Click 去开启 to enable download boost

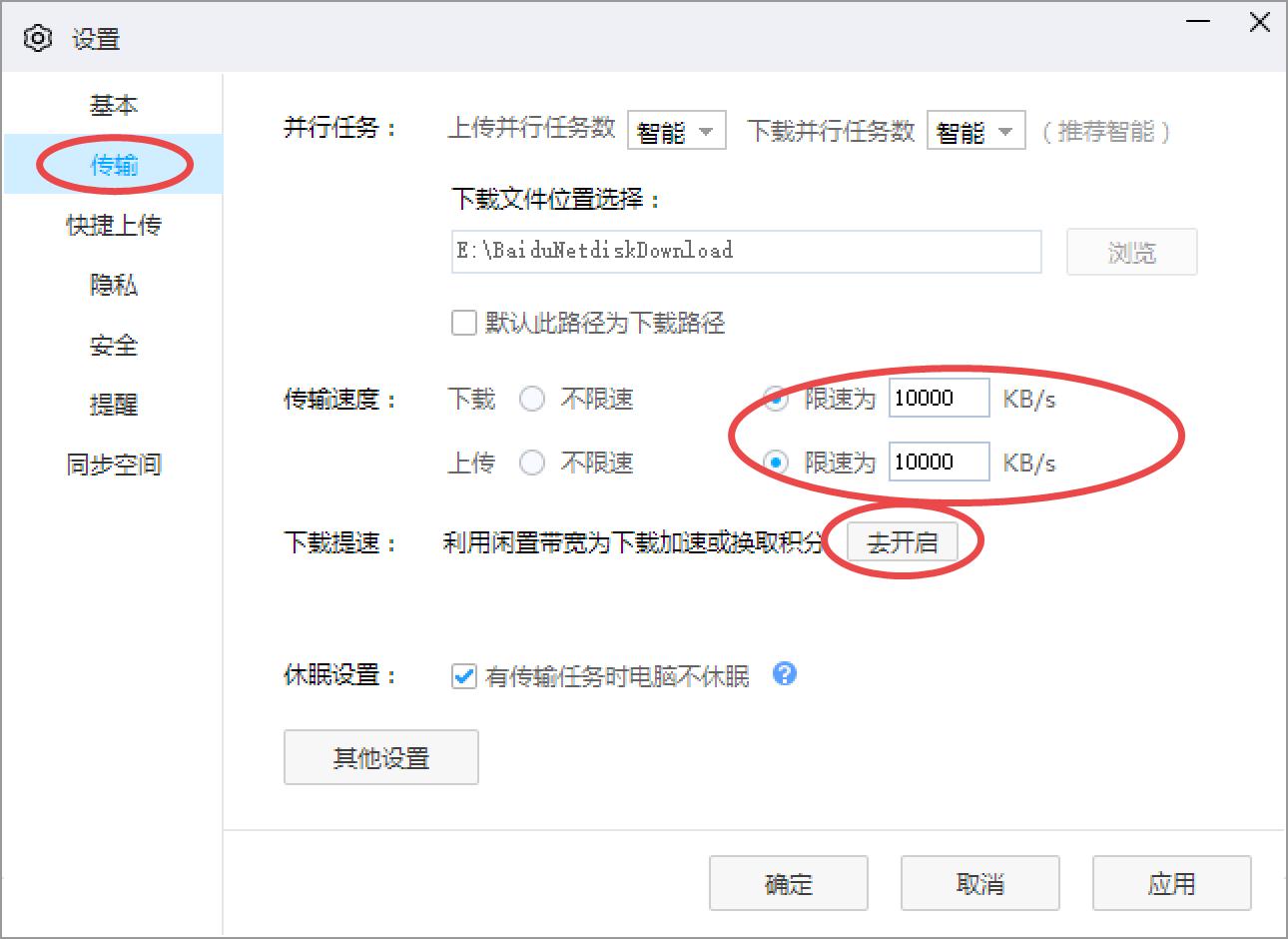coord(902,540)
